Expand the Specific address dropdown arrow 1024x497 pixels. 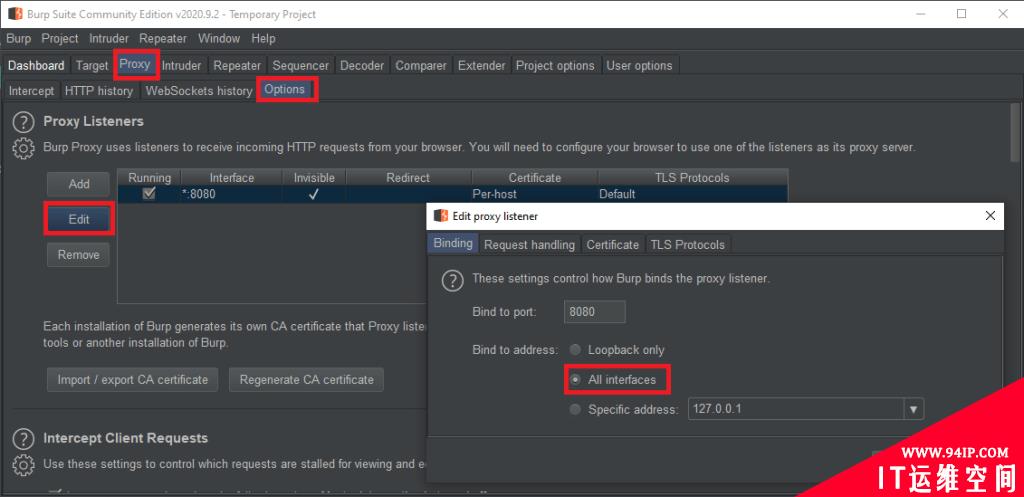pos(913,409)
